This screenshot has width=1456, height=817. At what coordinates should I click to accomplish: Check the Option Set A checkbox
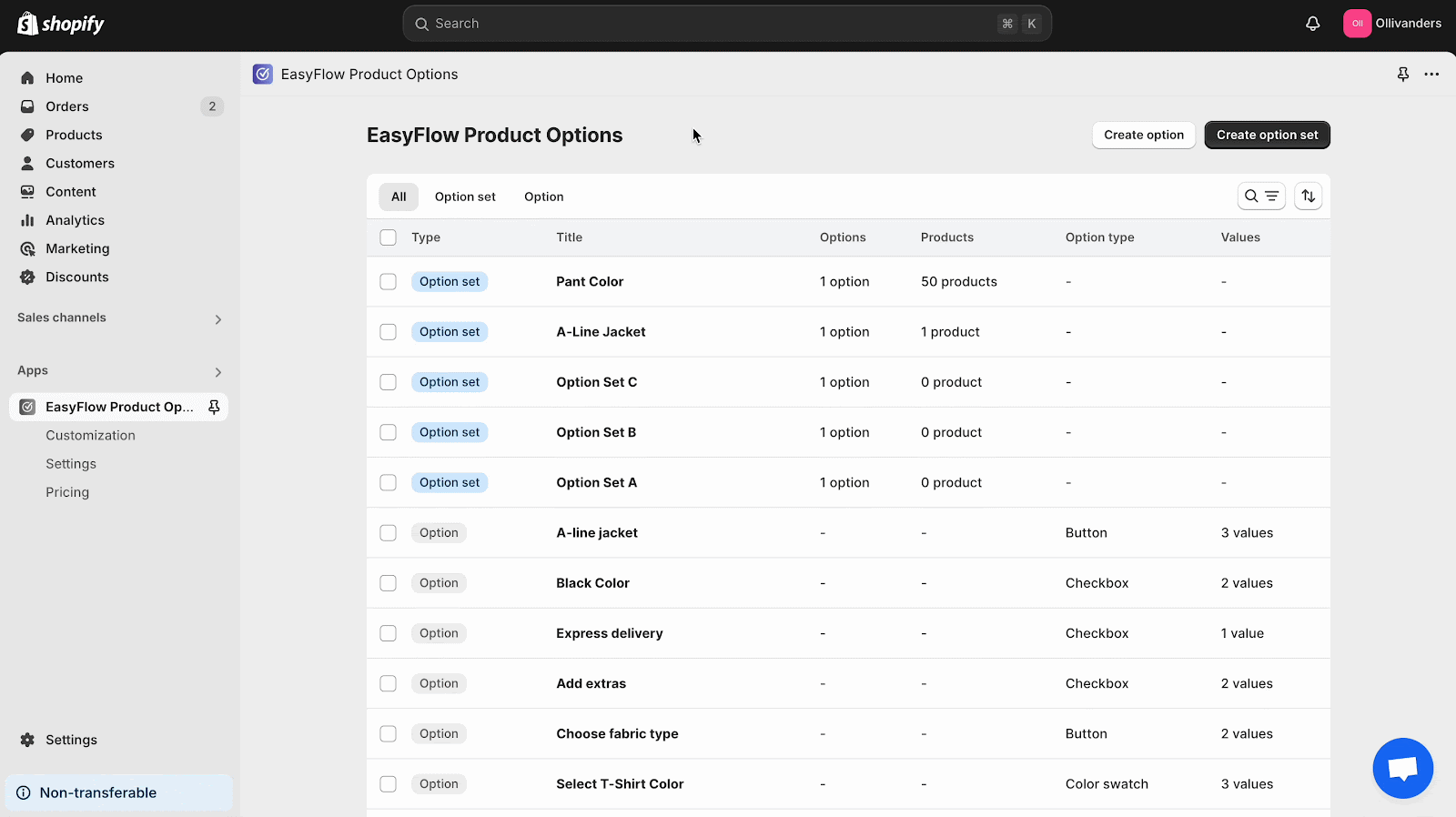[x=389, y=482]
